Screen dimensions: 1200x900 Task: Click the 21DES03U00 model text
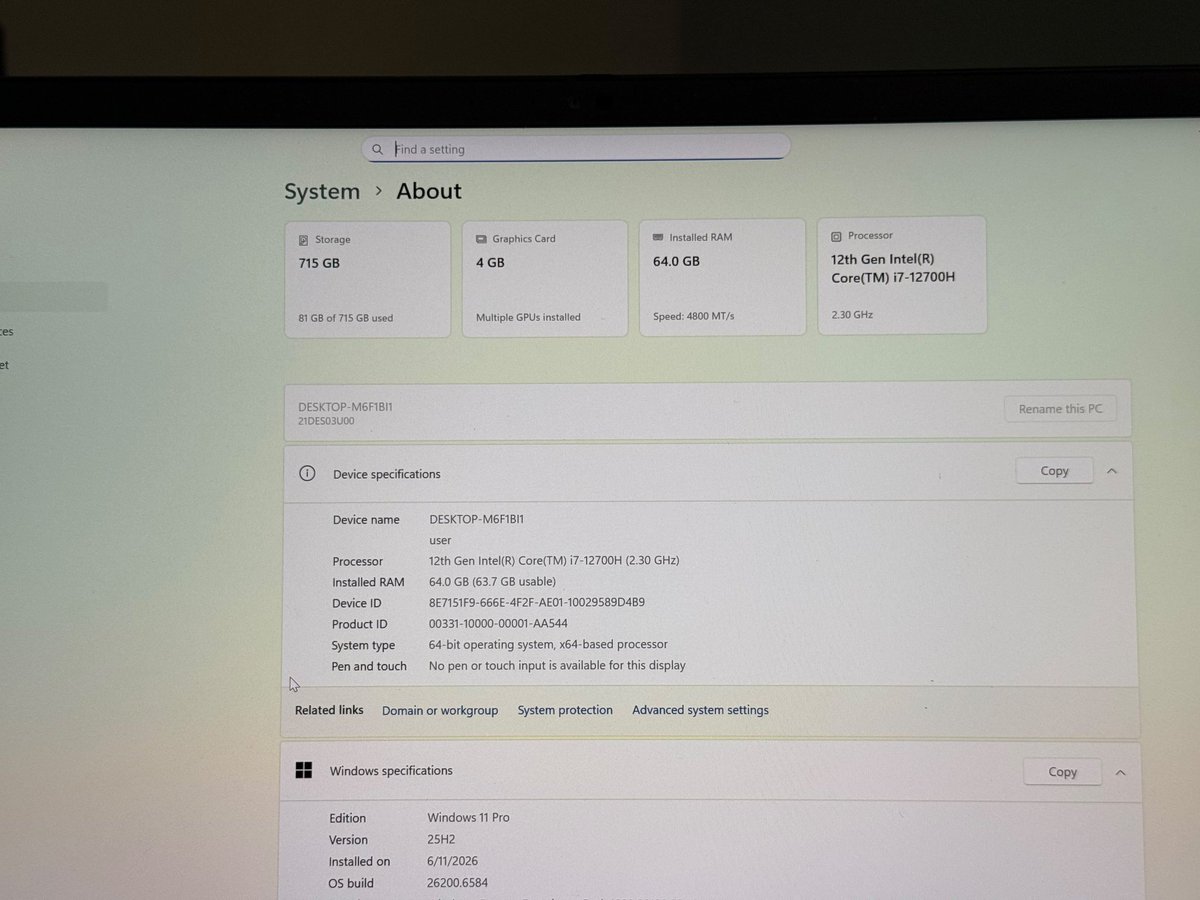pyautogui.click(x=326, y=421)
